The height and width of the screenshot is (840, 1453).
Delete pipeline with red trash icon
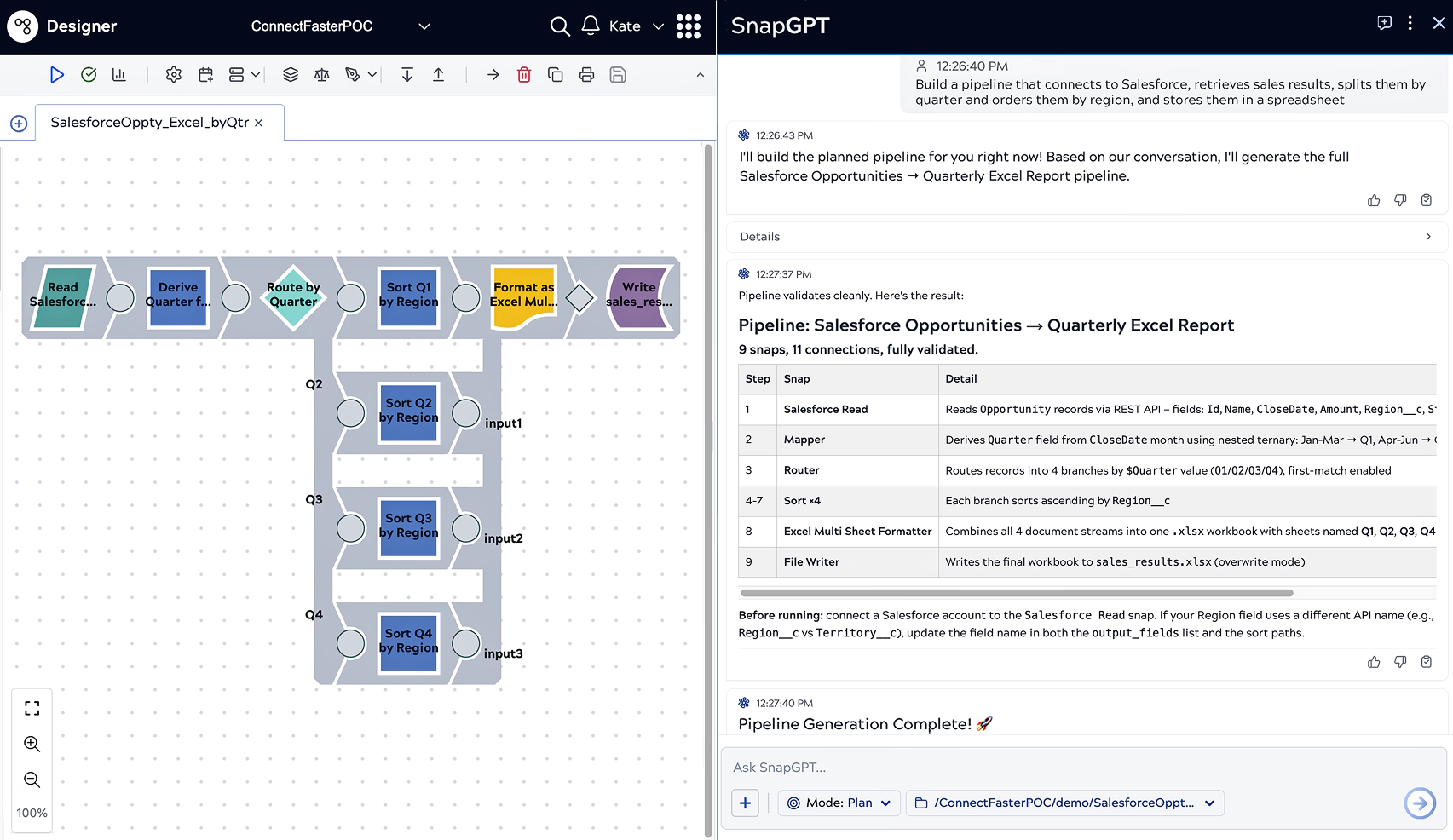(524, 75)
